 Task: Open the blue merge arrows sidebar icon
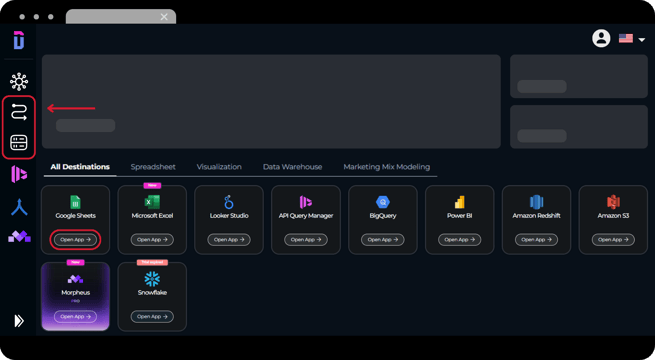click(19, 207)
